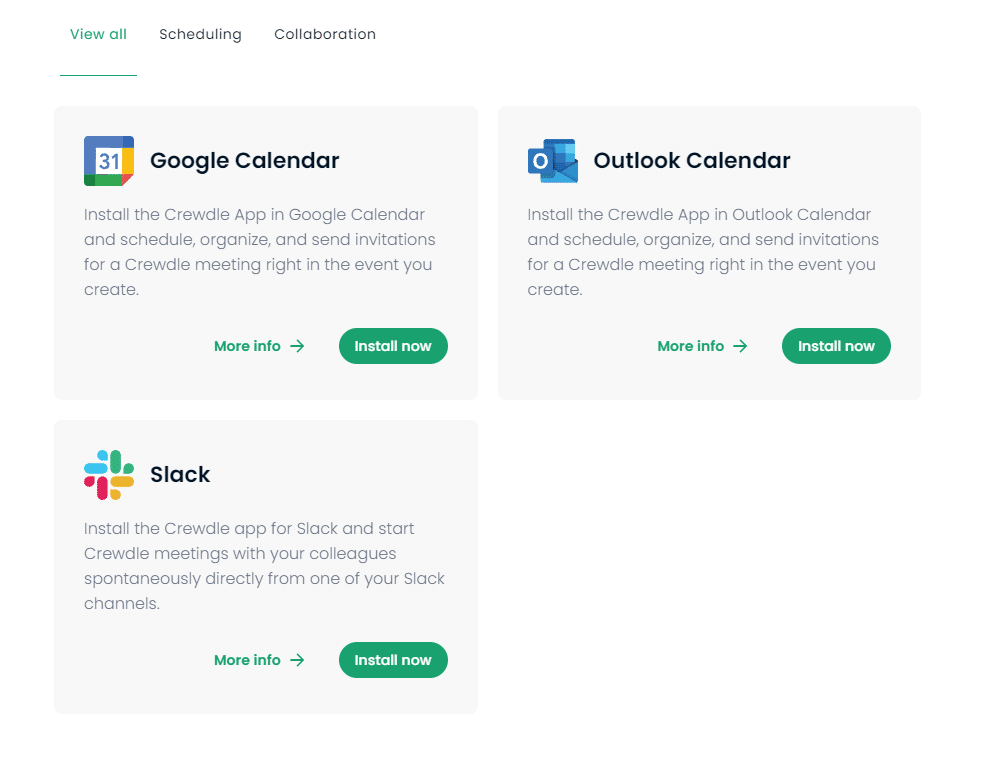Switch to the View all tab

pos(98,34)
